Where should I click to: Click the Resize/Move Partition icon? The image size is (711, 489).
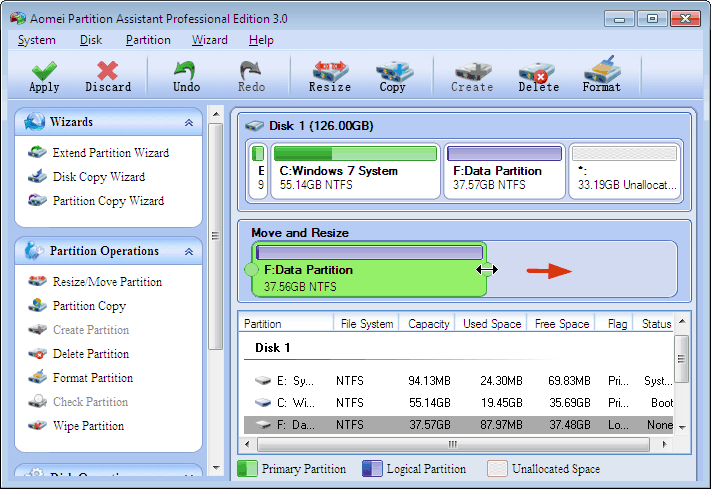click(37, 281)
